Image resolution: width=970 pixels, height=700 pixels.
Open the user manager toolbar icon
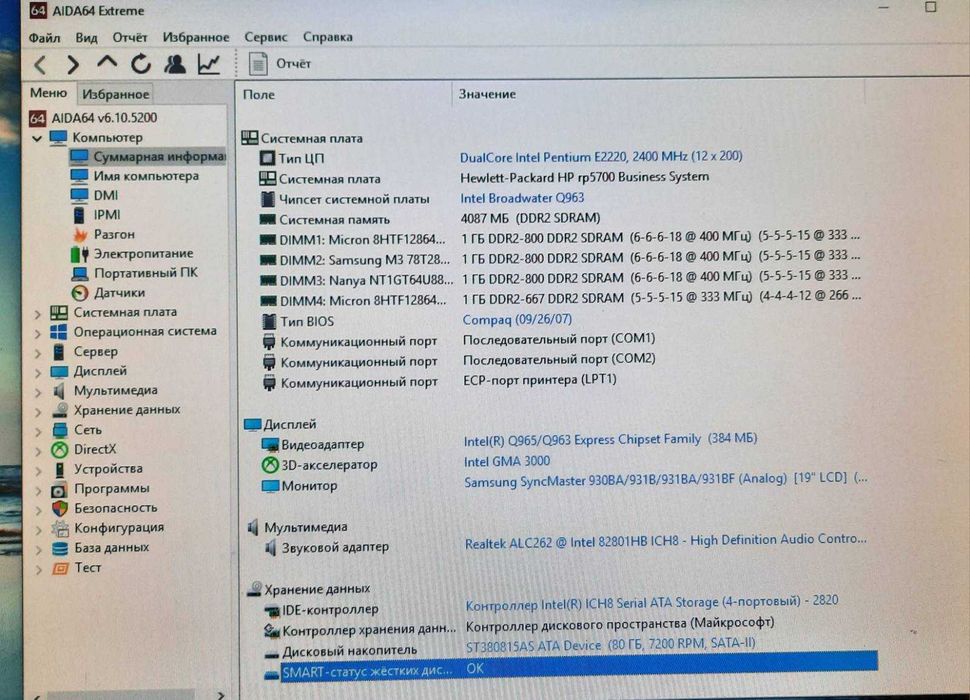coord(175,63)
